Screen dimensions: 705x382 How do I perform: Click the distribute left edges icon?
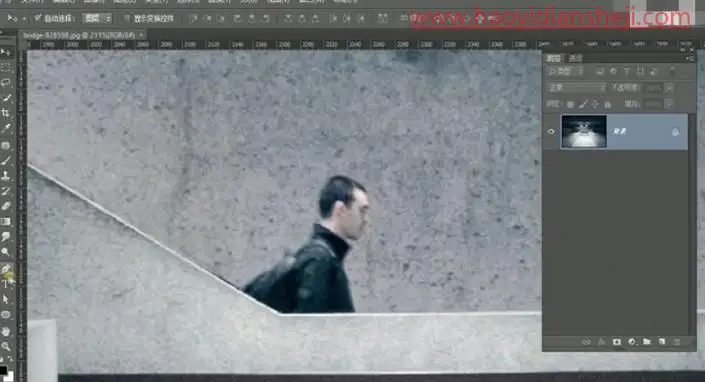[x=333, y=18]
